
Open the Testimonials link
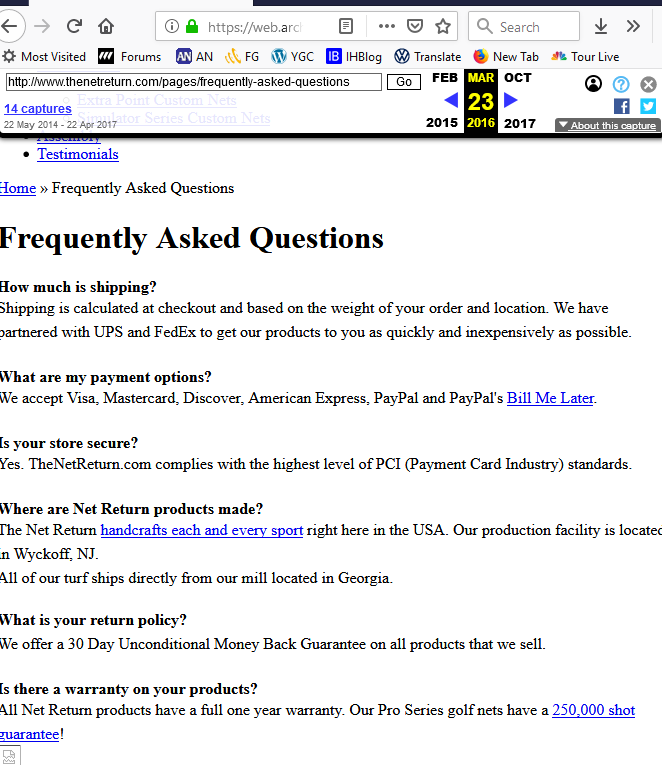tap(78, 154)
